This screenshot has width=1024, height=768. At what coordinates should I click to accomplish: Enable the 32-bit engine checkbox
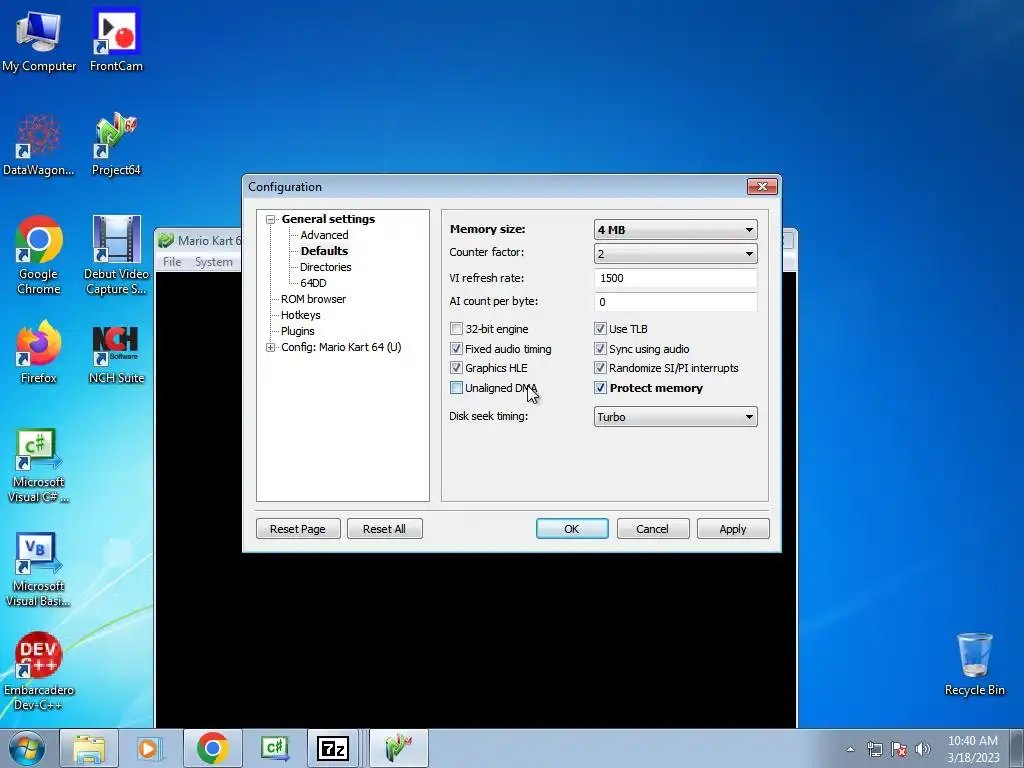[456, 328]
